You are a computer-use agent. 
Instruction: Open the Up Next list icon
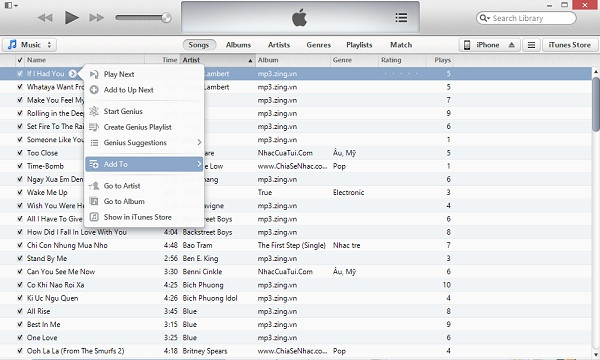coord(401,18)
